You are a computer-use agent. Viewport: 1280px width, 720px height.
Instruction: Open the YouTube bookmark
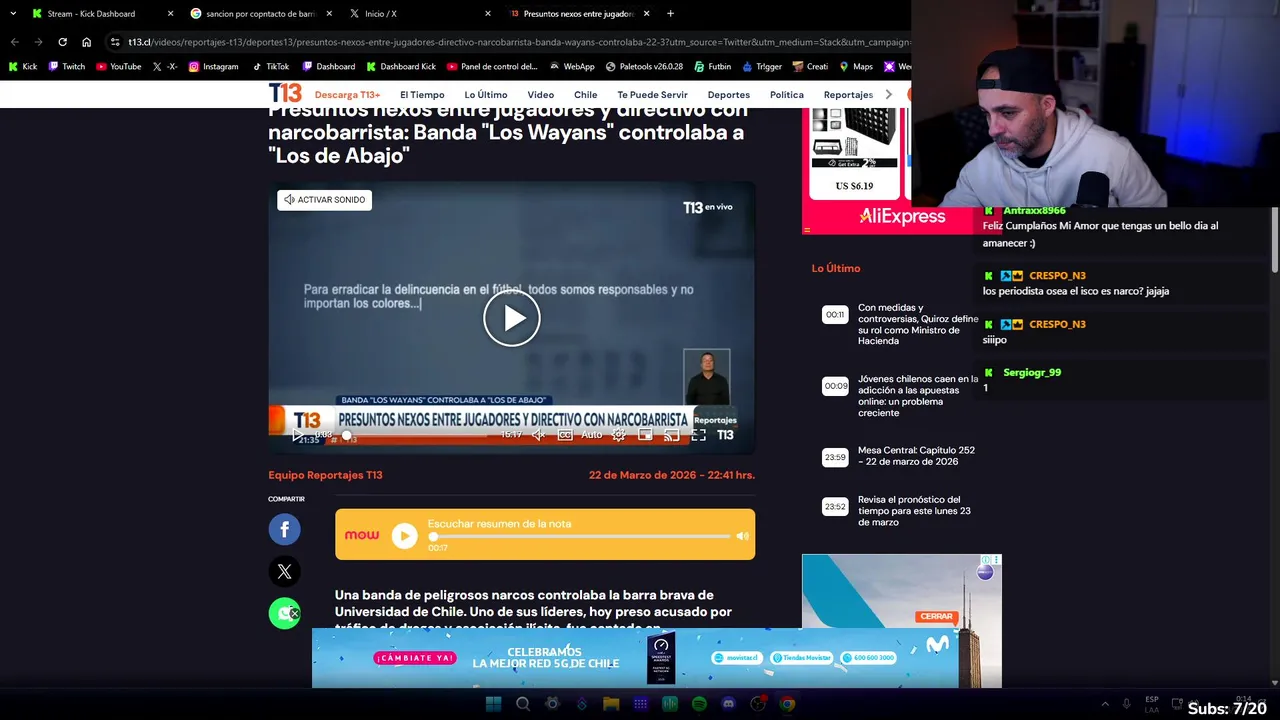coord(119,67)
